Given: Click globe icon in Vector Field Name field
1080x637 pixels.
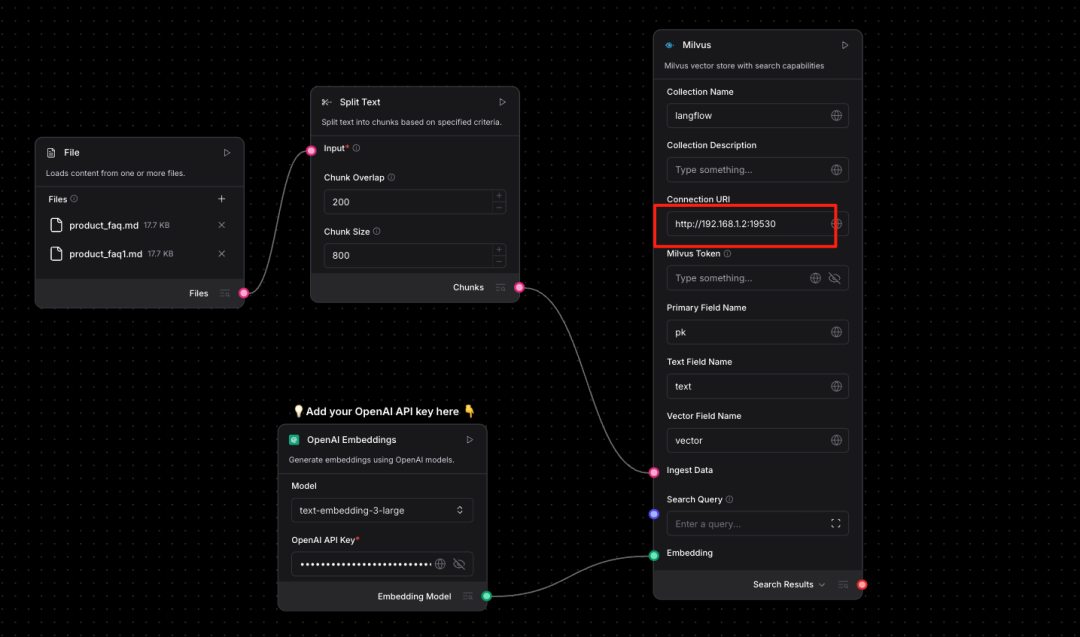Looking at the screenshot, I should click(x=836, y=440).
